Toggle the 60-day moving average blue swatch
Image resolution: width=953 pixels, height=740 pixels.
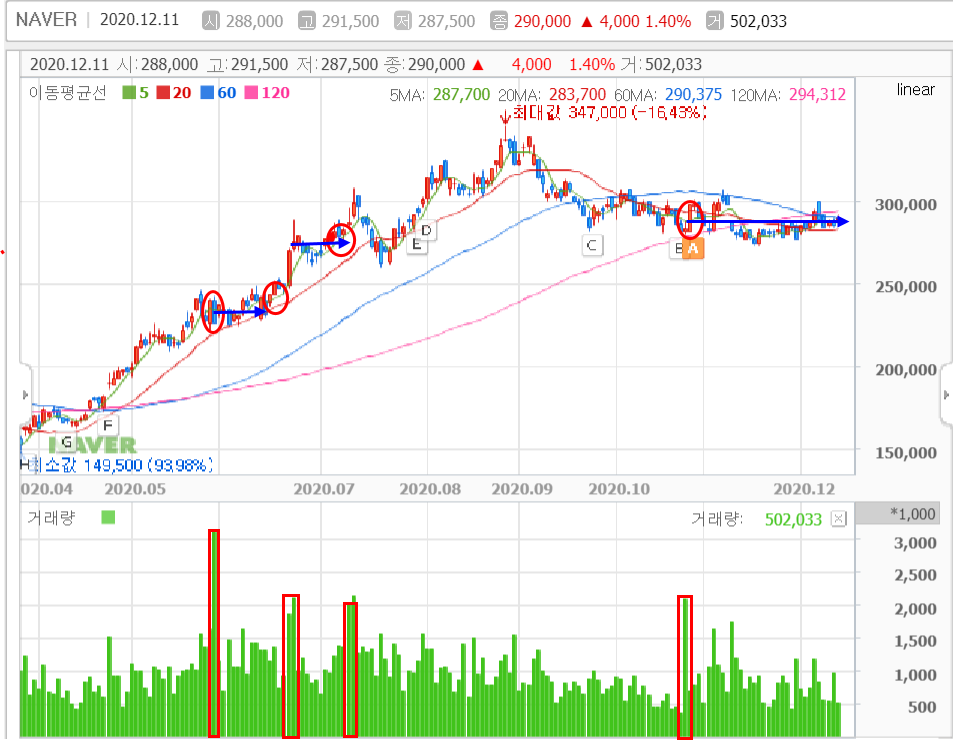coord(207,93)
